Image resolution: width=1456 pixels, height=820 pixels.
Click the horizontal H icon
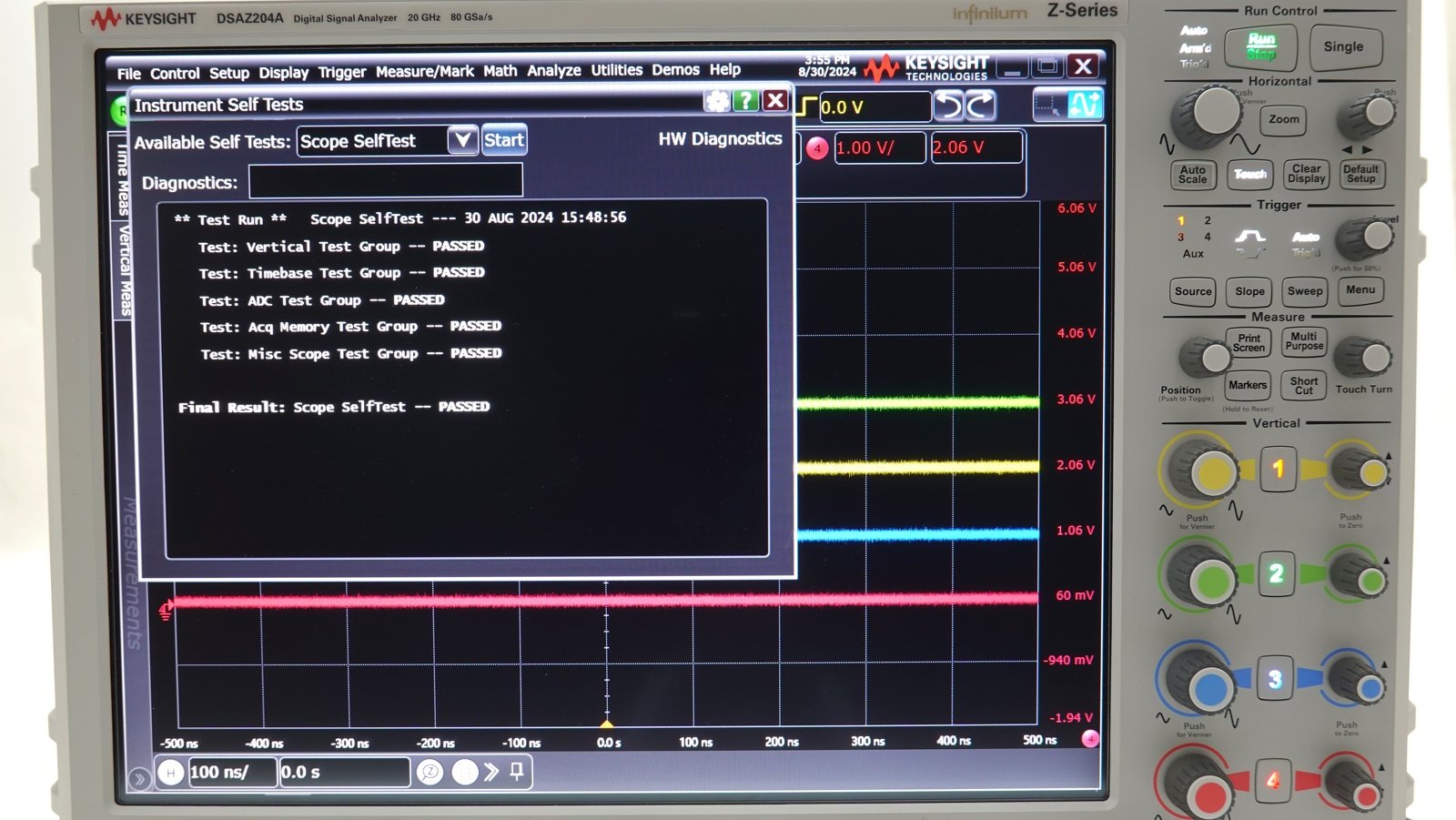point(170,773)
